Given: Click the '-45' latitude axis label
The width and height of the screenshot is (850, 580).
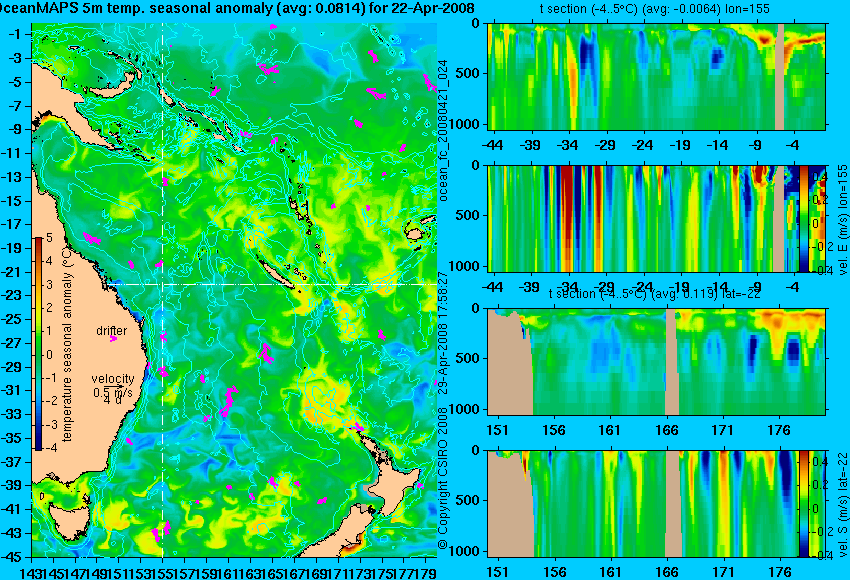Looking at the screenshot, I should tap(12, 557).
